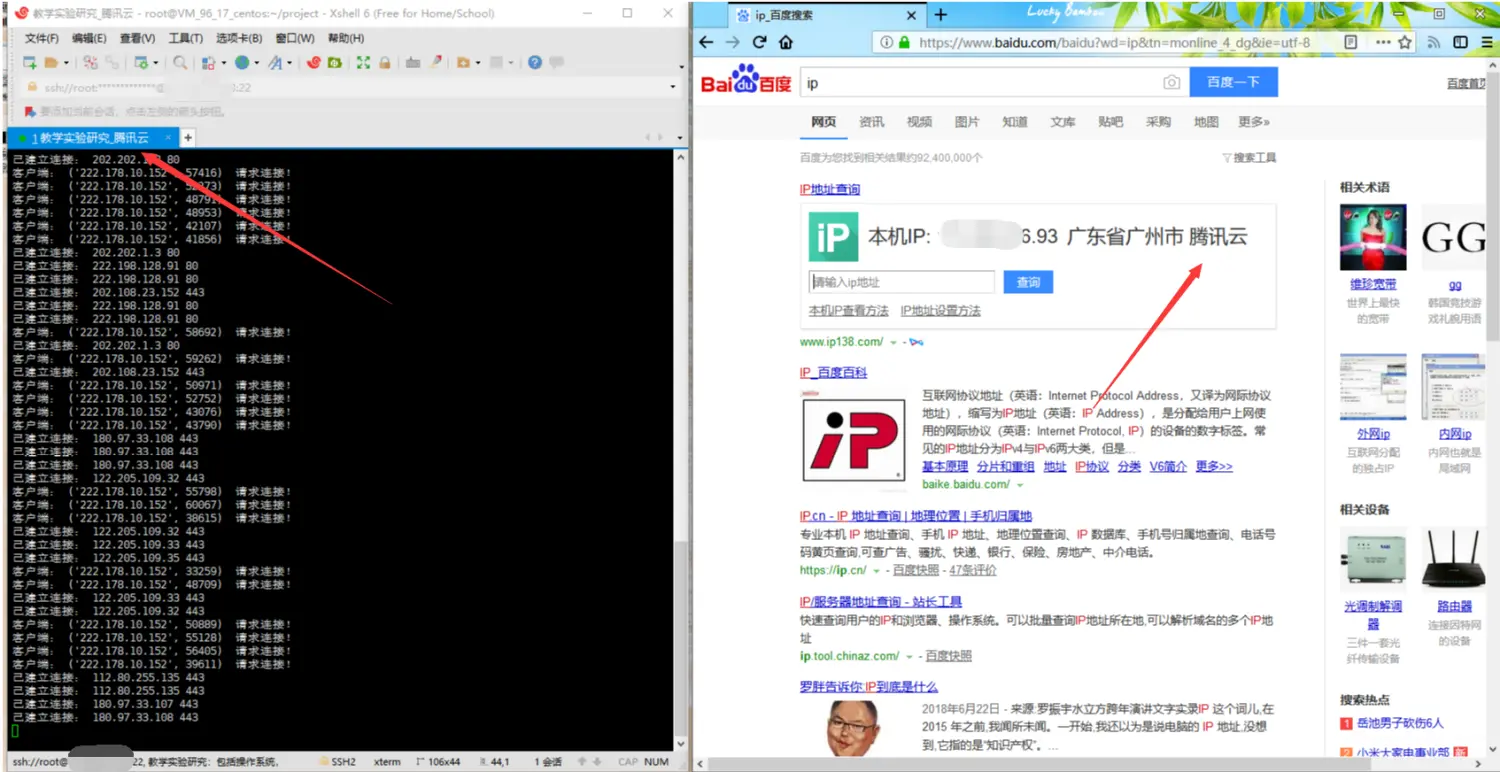The width and height of the screenshot is (1500, 772).
Task: Launch Xftp with the red swirl toolbar icon
Action: pyautogui.click(x=313, y=62)
